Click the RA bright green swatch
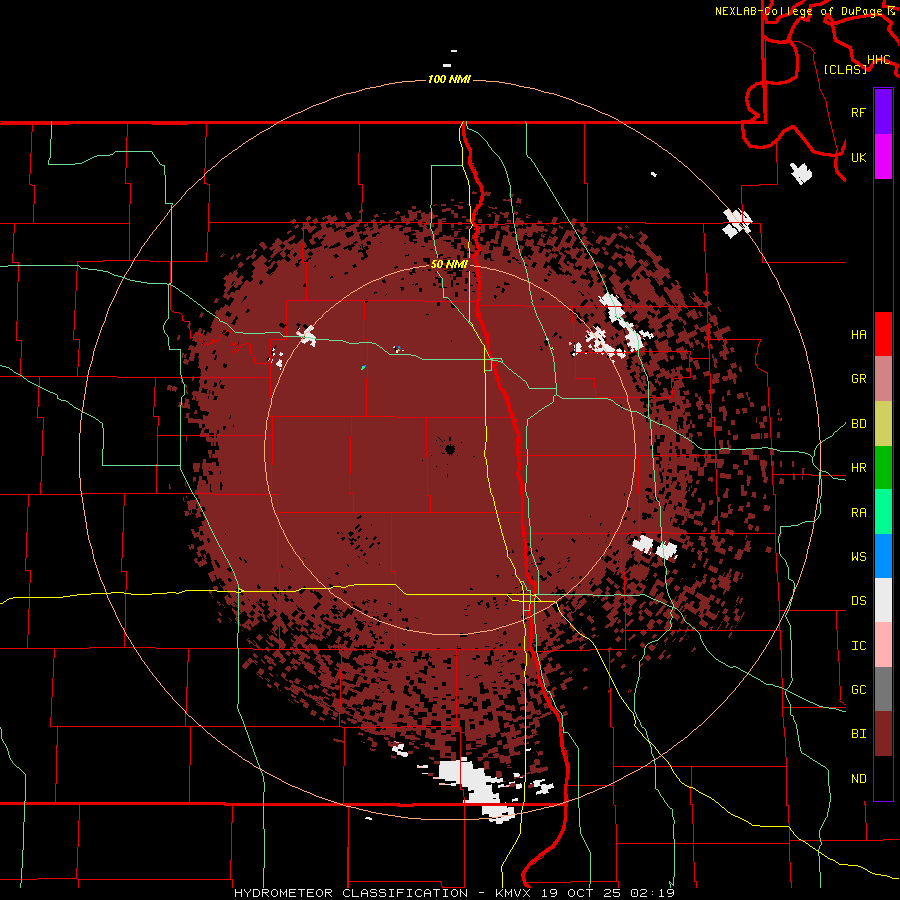 (883, 511)
